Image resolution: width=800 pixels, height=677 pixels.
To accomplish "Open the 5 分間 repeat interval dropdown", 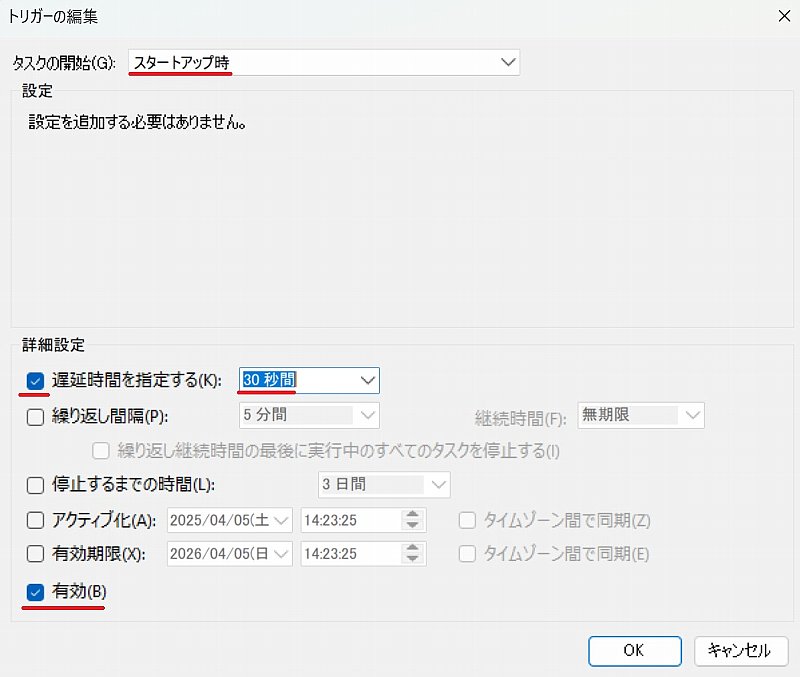I will (309, 415).
